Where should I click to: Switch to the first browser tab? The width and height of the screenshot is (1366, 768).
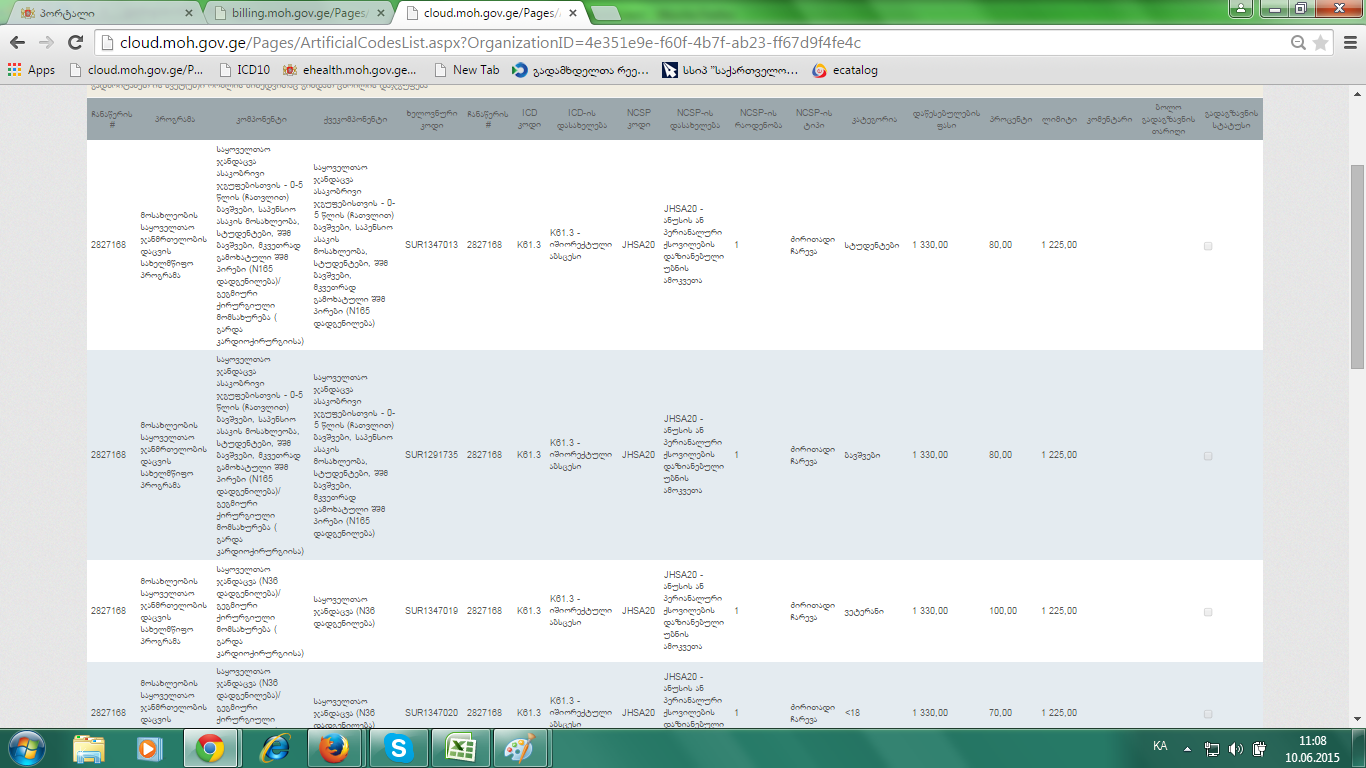pos(100,13)
